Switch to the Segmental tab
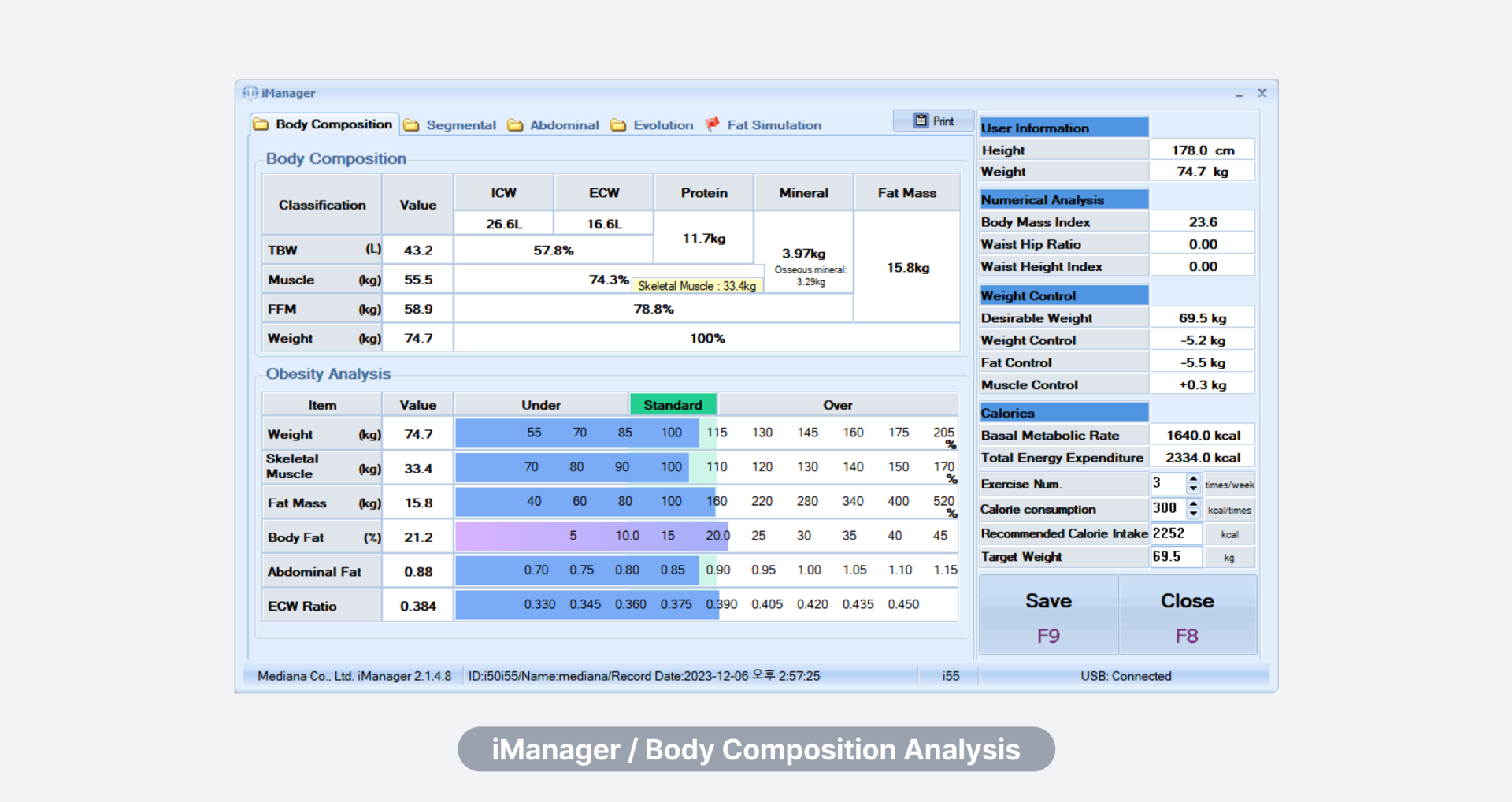This screenshot has height=802, width=1512. (460, 125)
